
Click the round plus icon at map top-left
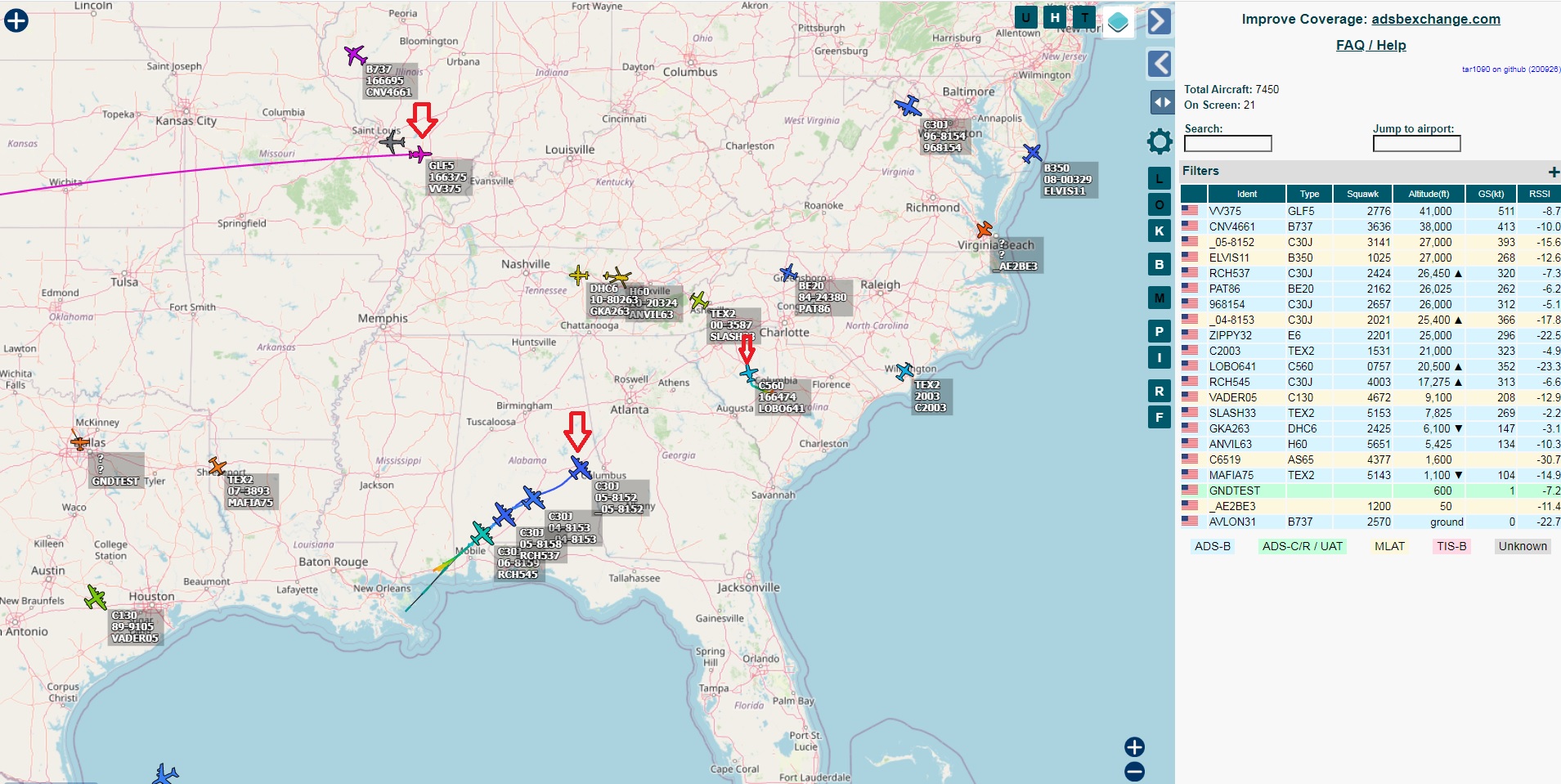[16, 20]
